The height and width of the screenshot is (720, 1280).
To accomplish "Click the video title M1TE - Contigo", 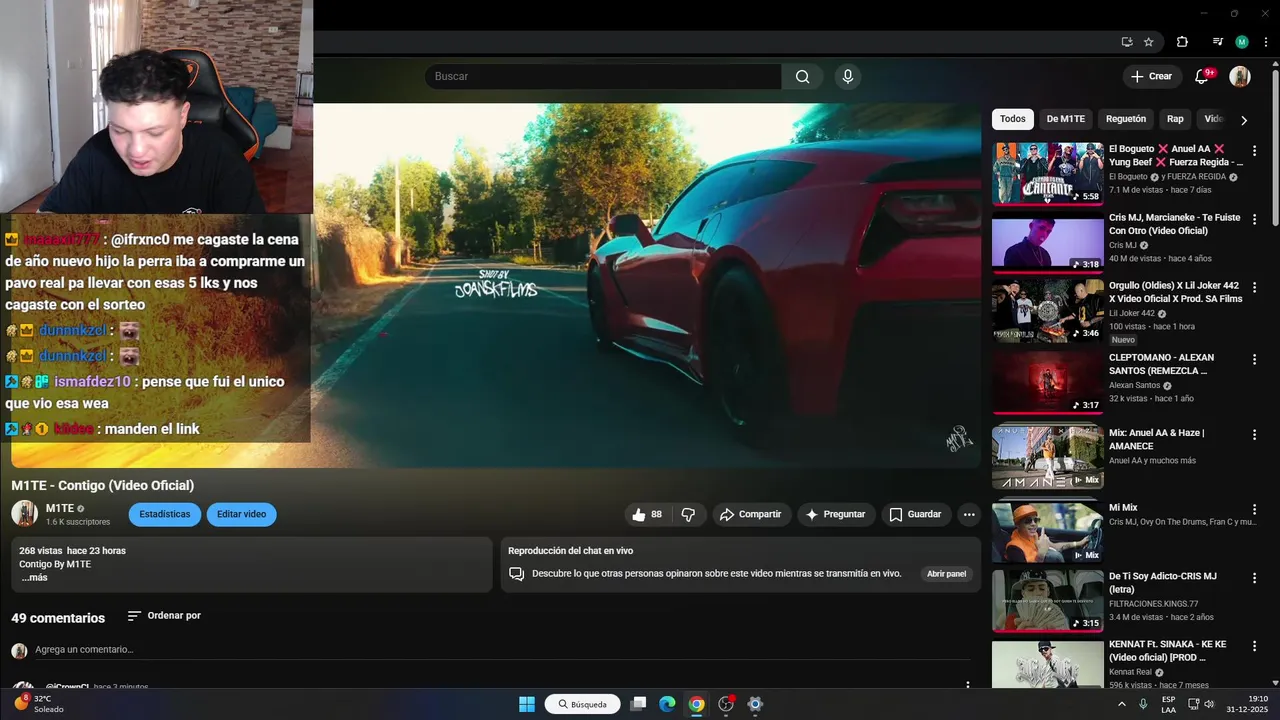I will click(x=103, y=485).
